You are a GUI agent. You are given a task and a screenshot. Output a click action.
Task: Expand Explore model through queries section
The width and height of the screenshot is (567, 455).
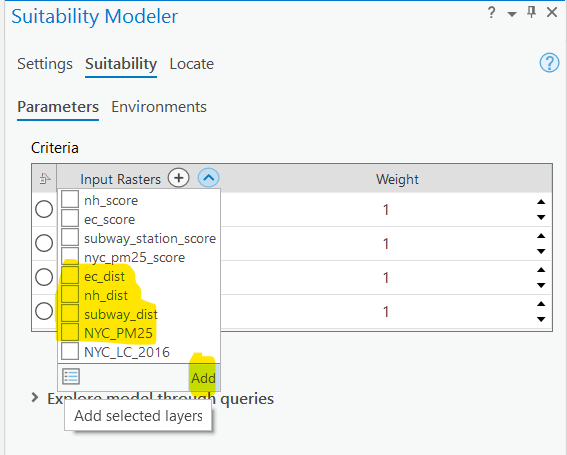[x=35, y=398]
